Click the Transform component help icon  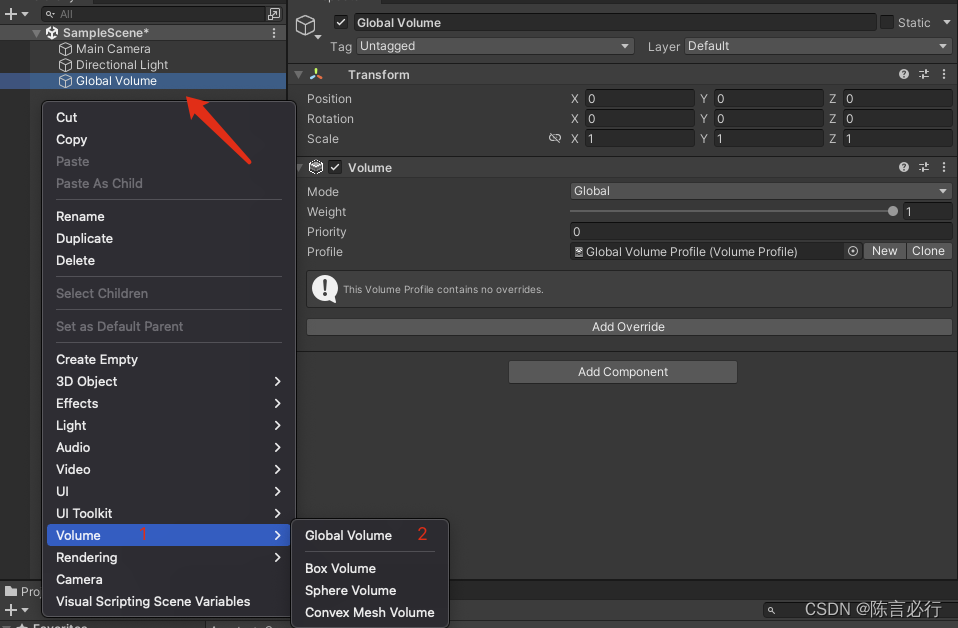click(904, 75)
